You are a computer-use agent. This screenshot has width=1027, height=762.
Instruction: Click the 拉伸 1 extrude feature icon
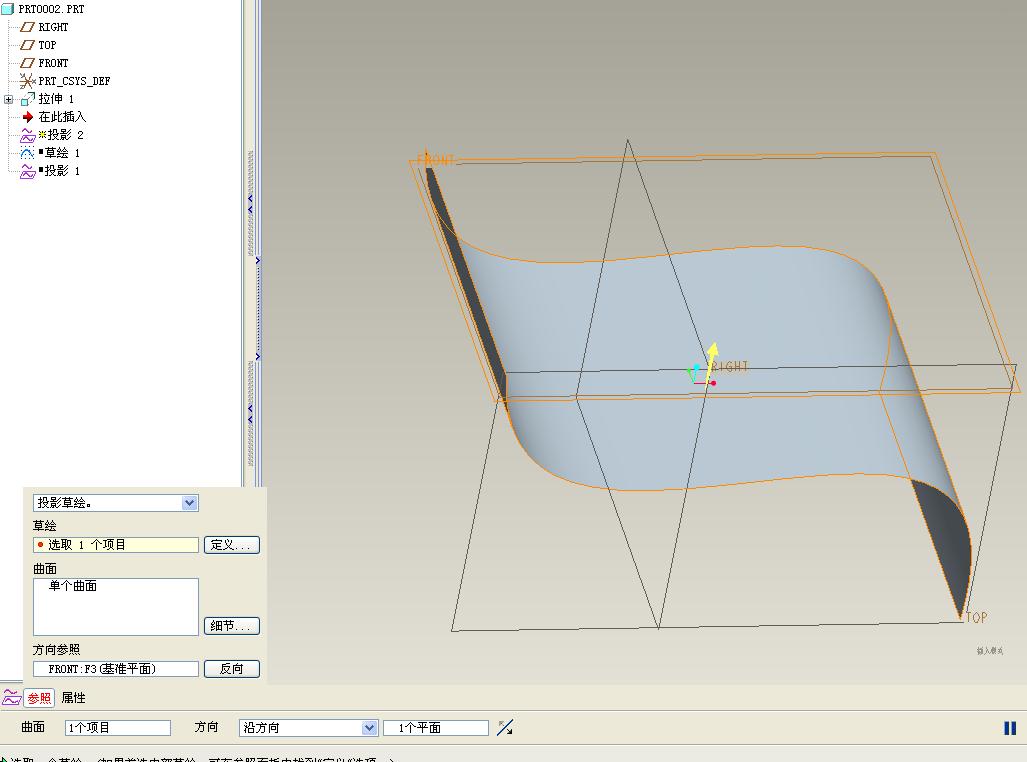pos(28,99)
